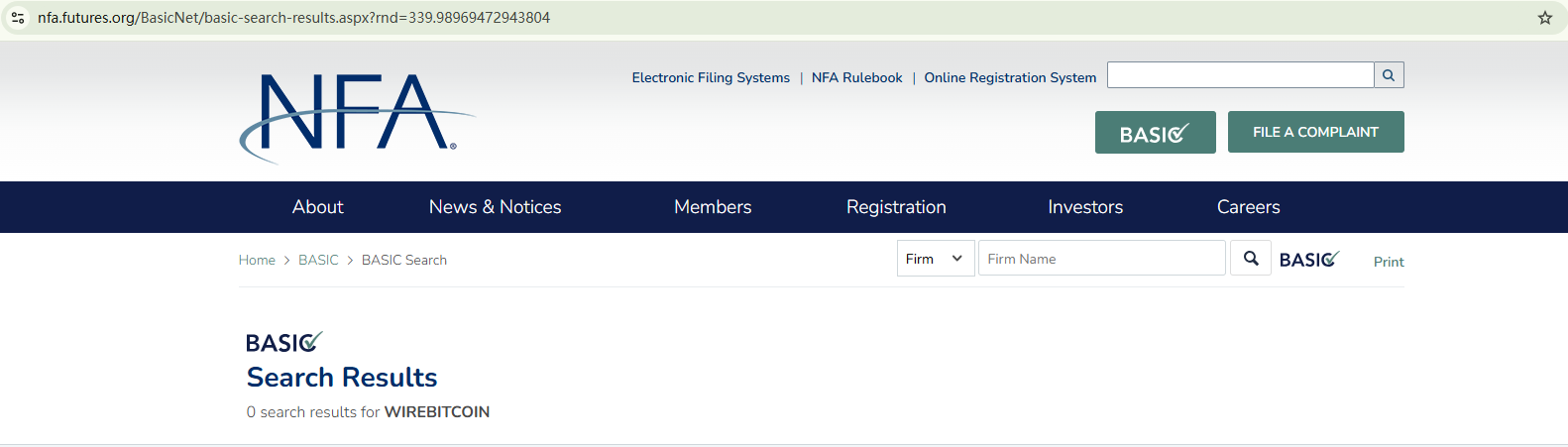Open the Electronic Filing Systems link
Screen dimensions: 1568x447
[711, 77]
